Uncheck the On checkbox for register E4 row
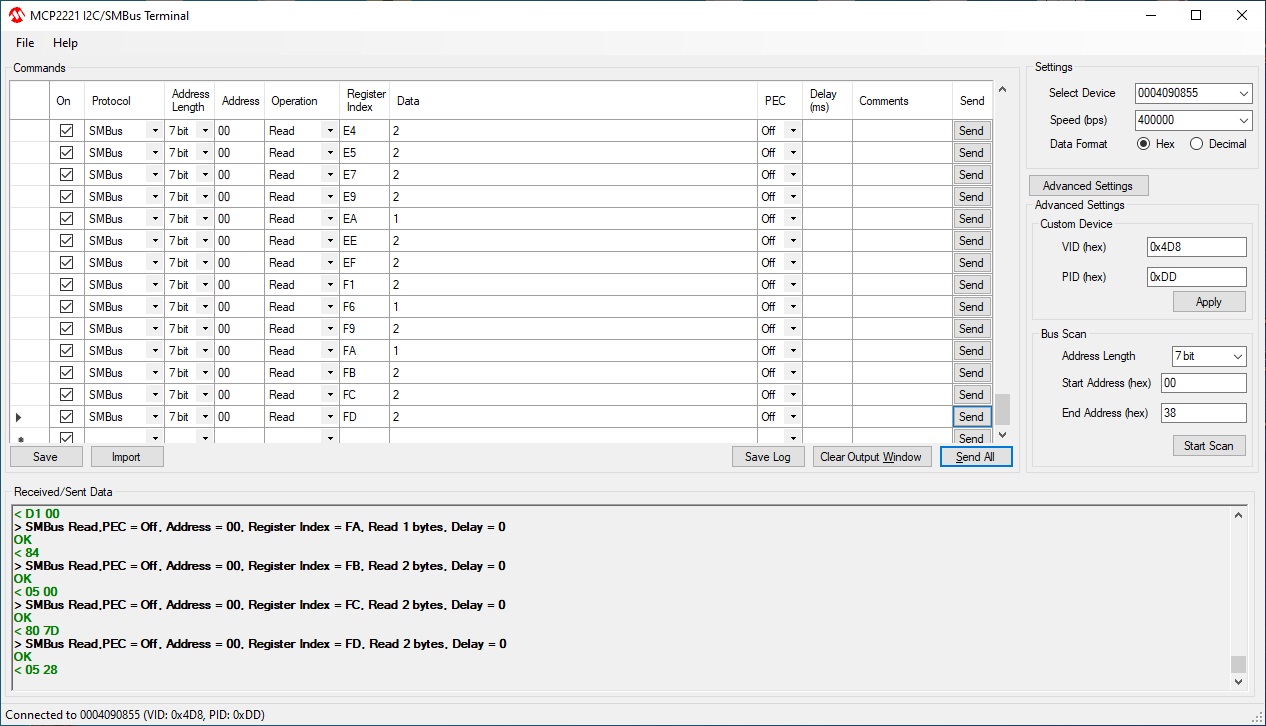Image resolution: width=1266 pixels, height=726 pixels. click(67, 131)
